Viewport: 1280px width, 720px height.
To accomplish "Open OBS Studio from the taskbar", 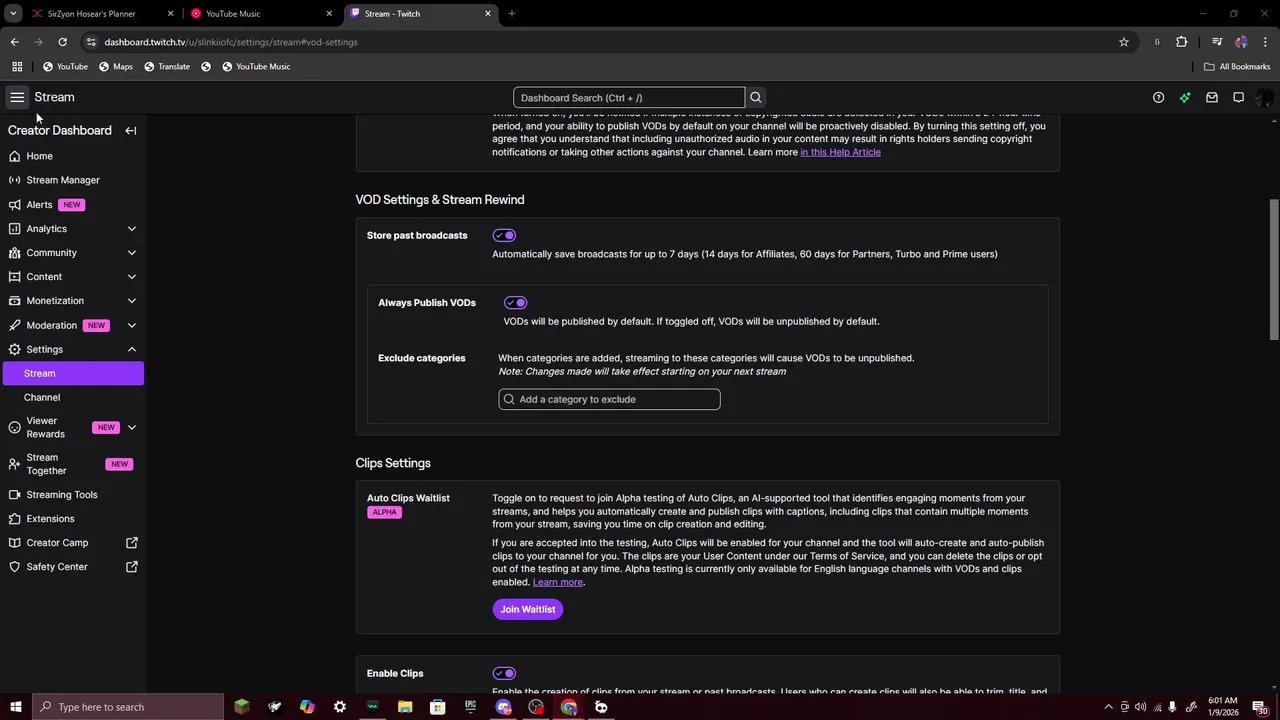I will point(536,707).
